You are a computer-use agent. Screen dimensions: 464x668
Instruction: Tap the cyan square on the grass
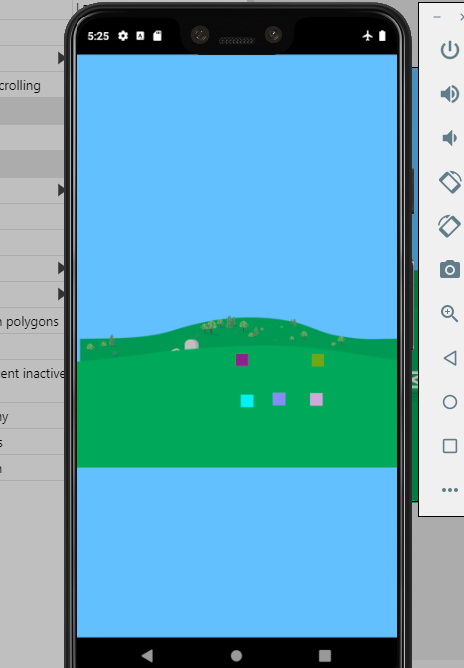click(247, 401)
